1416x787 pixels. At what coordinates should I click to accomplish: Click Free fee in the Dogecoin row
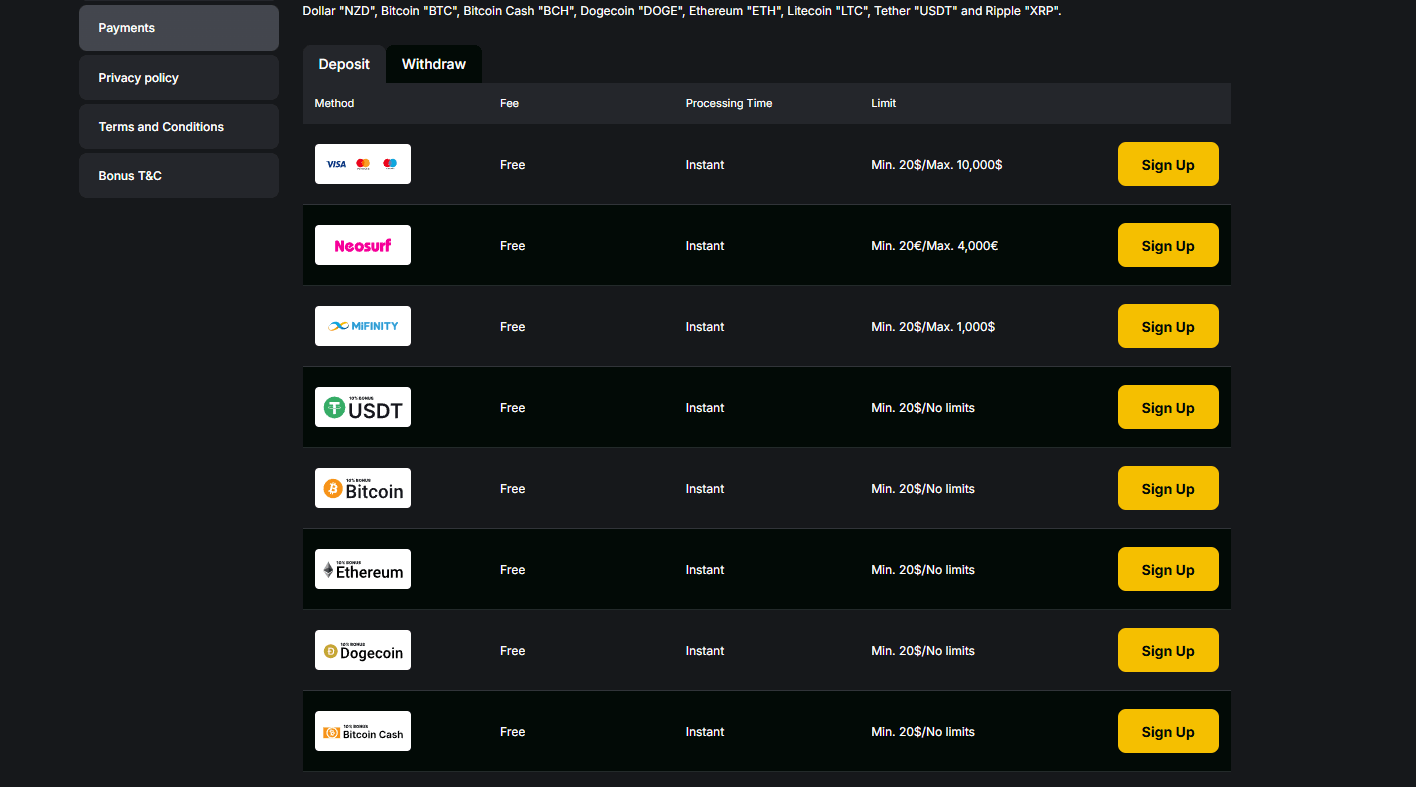coord(512,651)
